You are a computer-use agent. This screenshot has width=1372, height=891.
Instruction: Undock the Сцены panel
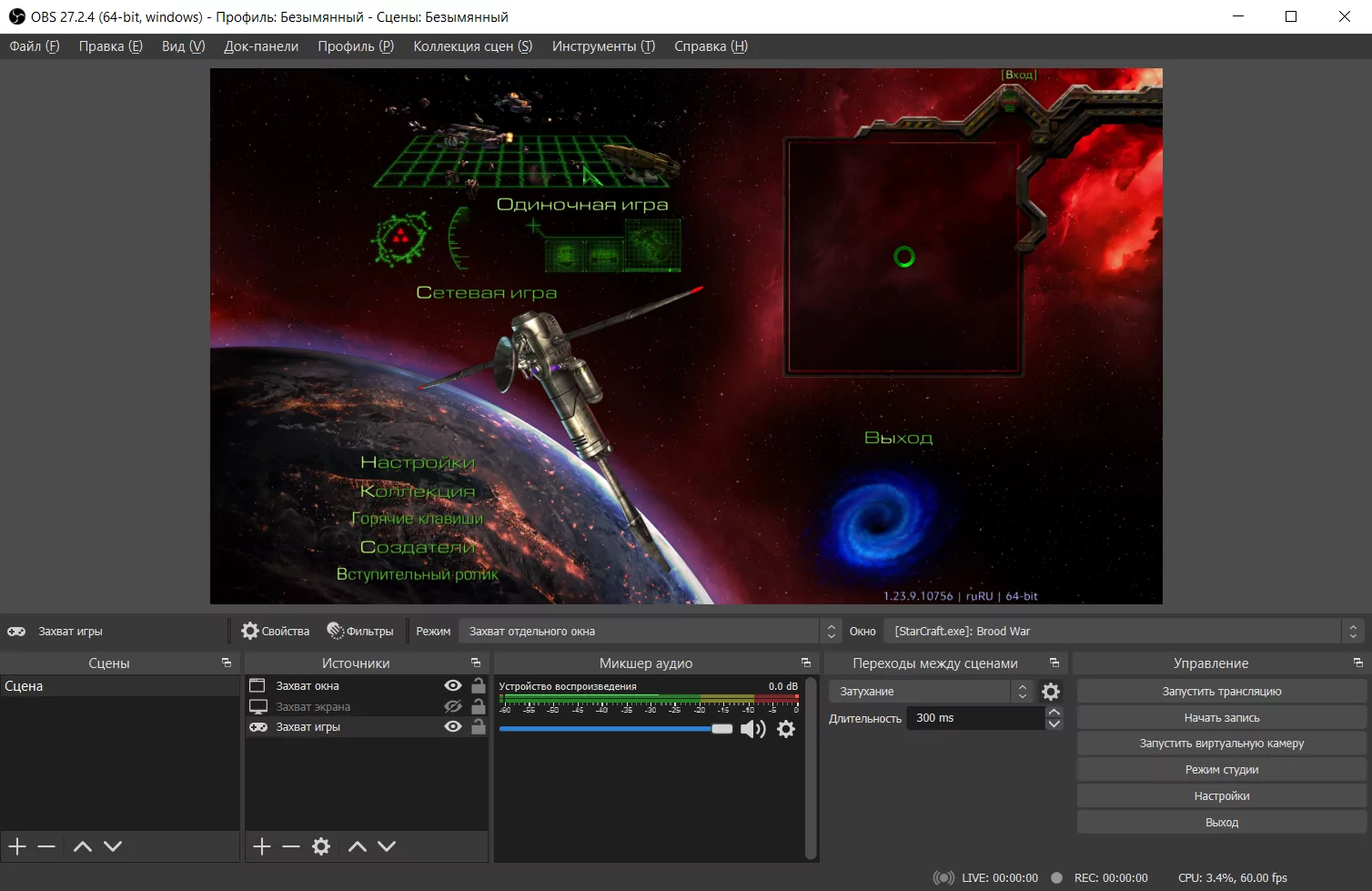227,663
